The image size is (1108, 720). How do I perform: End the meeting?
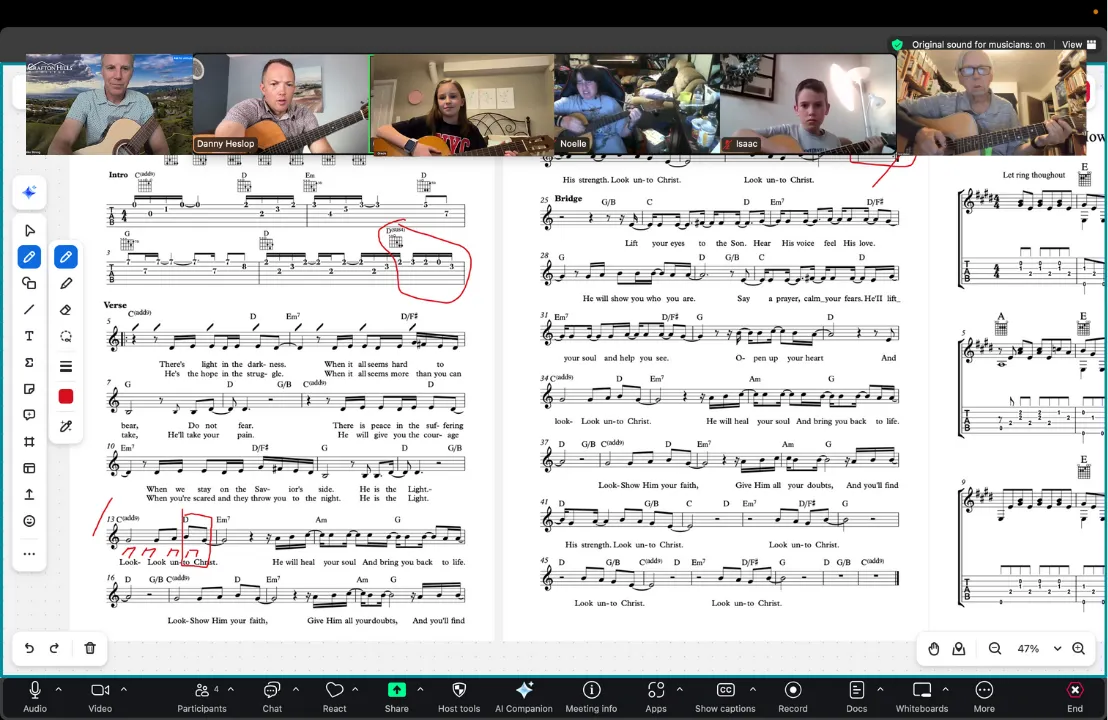click(1075, 697)
